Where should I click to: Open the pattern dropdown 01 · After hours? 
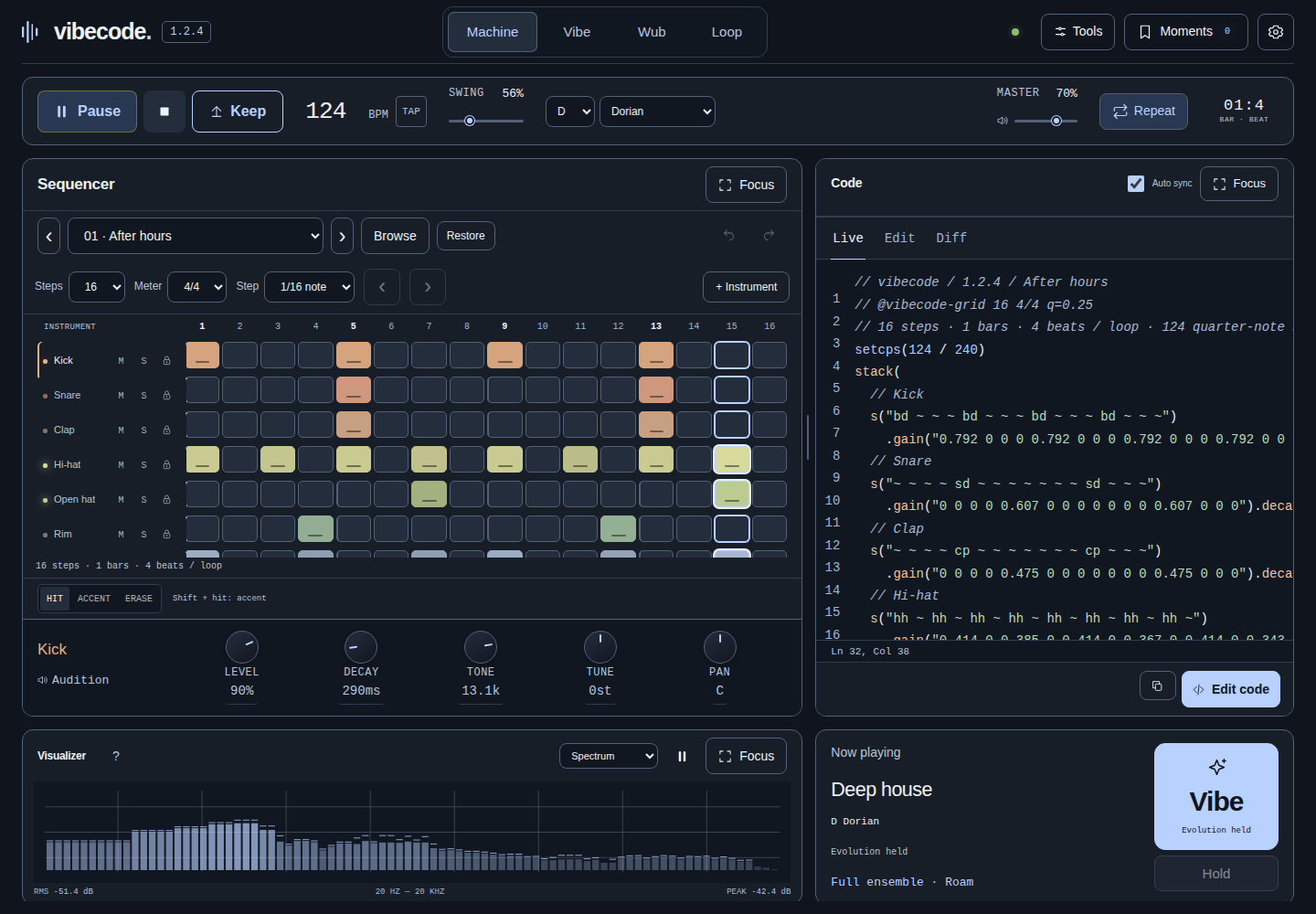[x=197, y=236]
